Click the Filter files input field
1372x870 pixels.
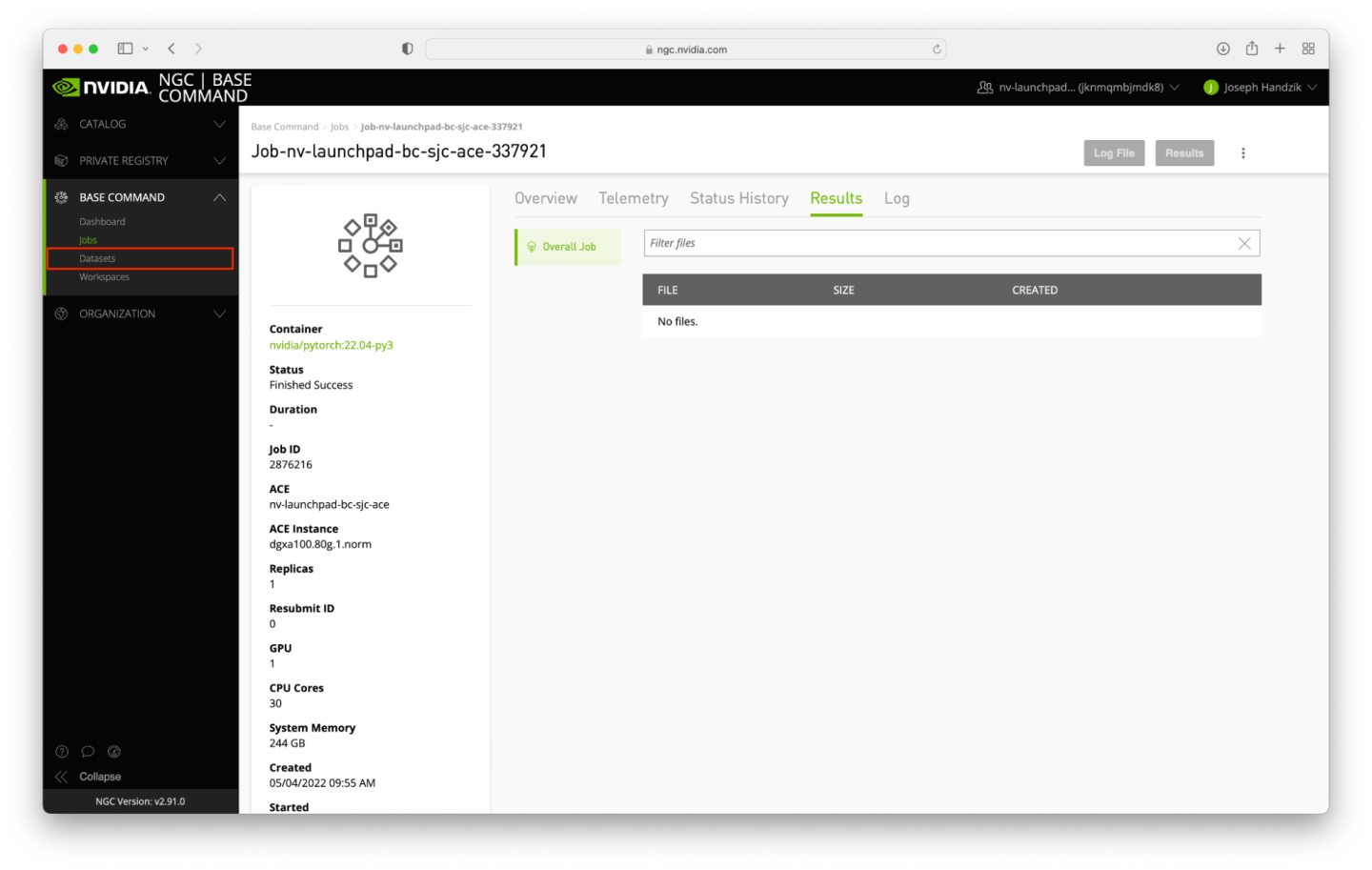click(938, 244)
